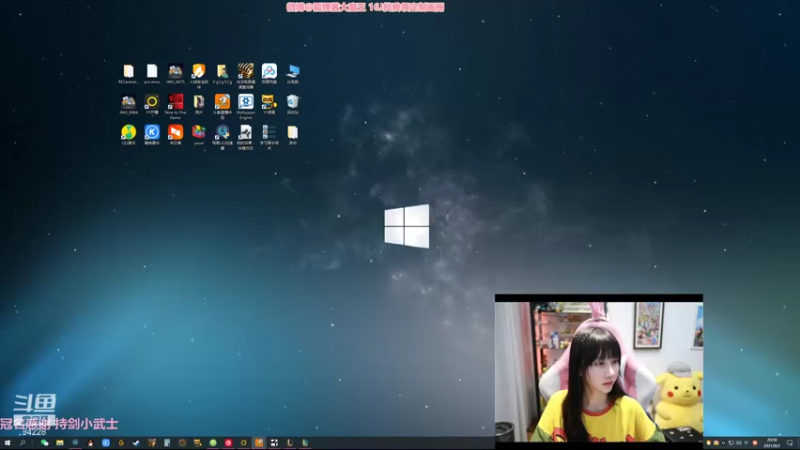Select the QQ Music yellow-green icon
Image resolution: width=800 pixels, height=450 pixels.
[x=129, y=135]
